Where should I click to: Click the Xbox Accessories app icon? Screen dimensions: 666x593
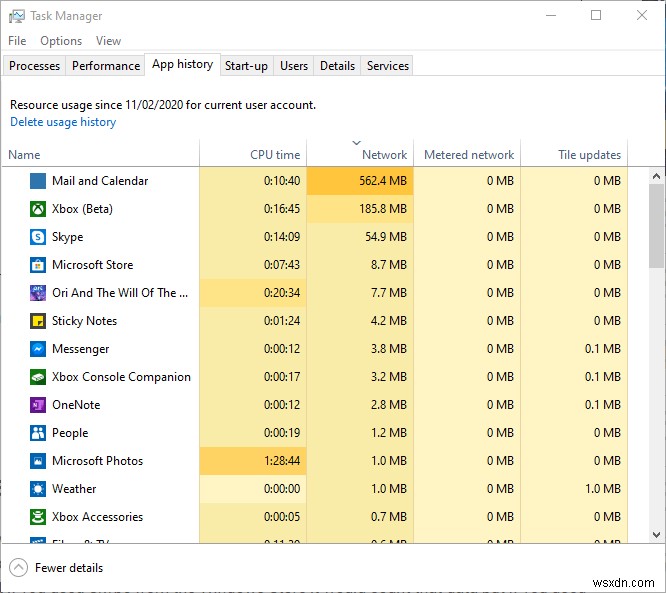pos(38,517)
